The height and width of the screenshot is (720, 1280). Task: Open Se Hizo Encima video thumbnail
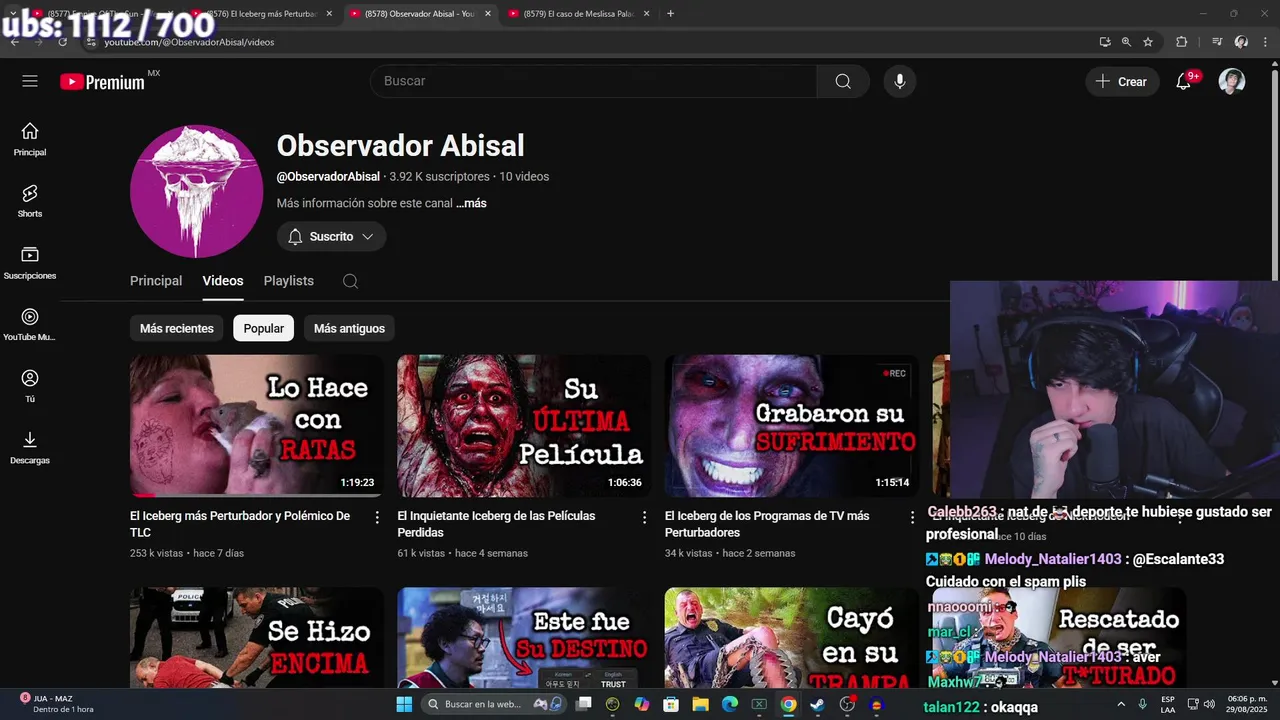point(257,638)
